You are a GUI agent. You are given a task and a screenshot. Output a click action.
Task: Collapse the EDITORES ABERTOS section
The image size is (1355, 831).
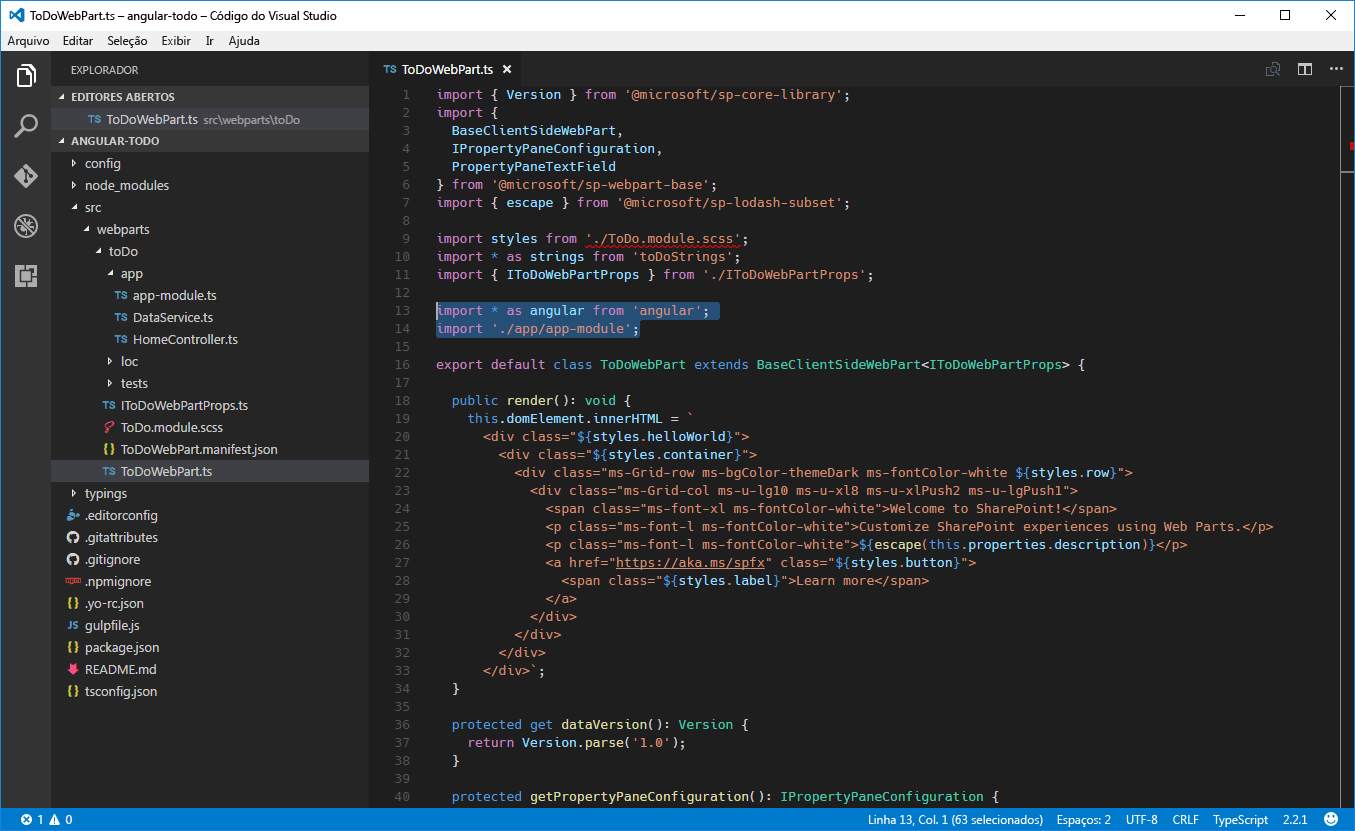(x=210, y=97)
